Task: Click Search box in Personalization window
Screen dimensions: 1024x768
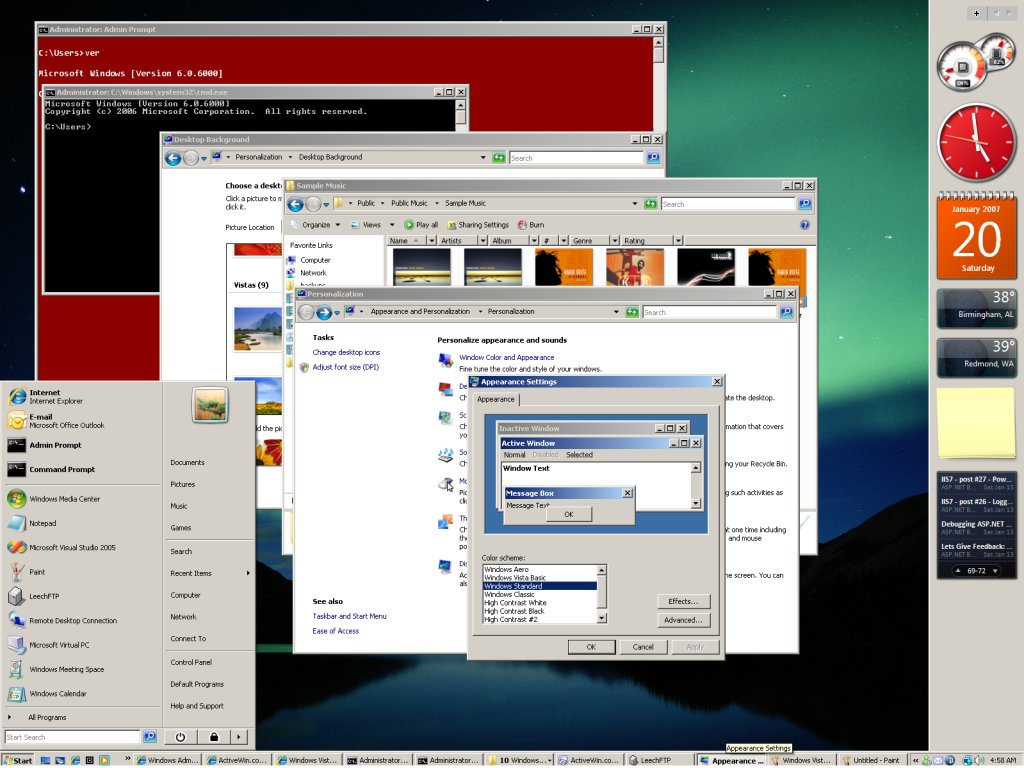Action: coord(709,312)
